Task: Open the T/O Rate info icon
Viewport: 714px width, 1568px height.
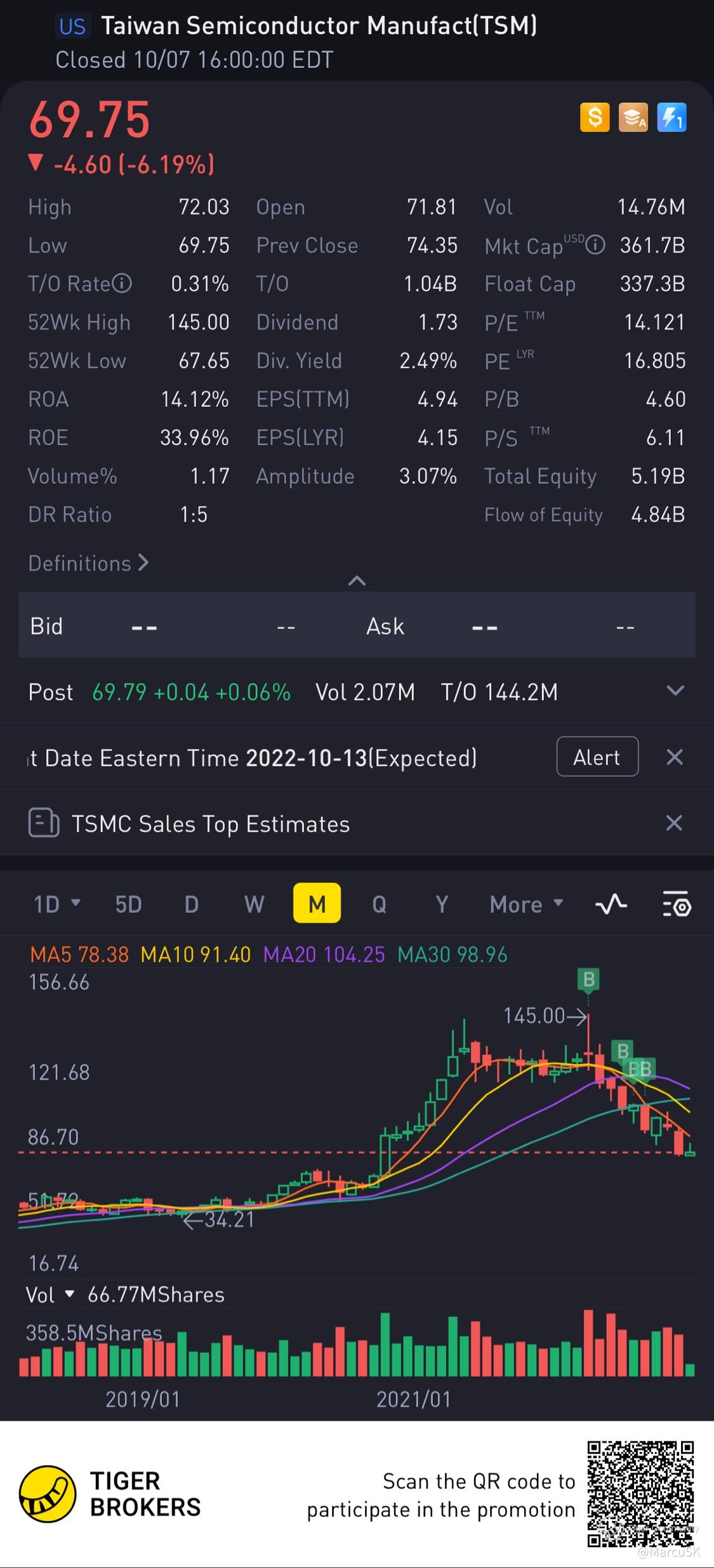Action: pyautogui.click(x=122, y=283)
